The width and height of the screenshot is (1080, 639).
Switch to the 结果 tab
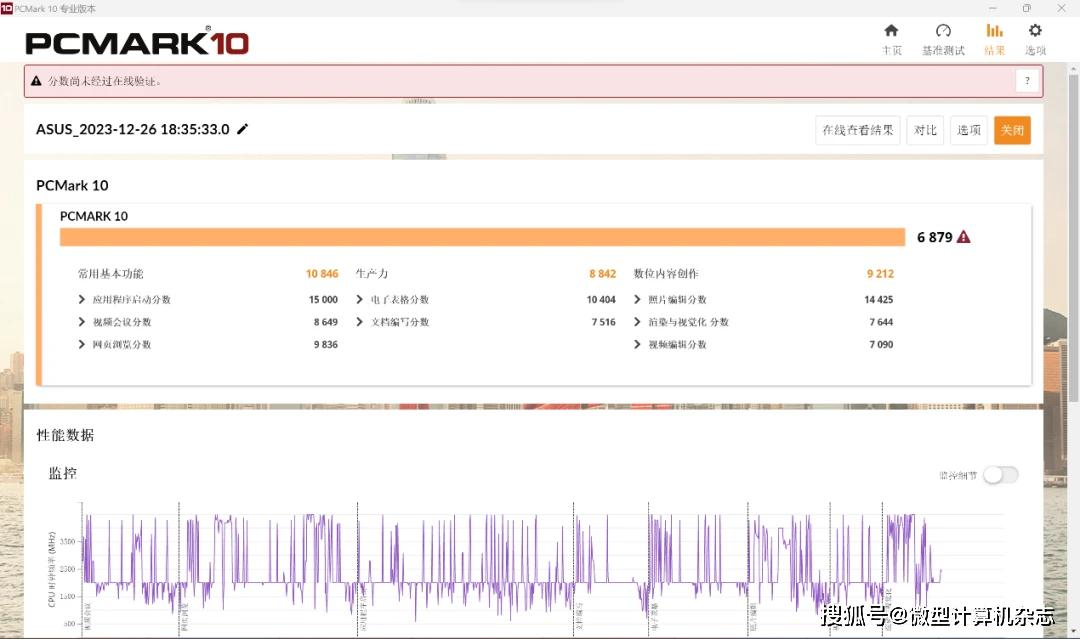pyautogui.click(x=994, y=32)
